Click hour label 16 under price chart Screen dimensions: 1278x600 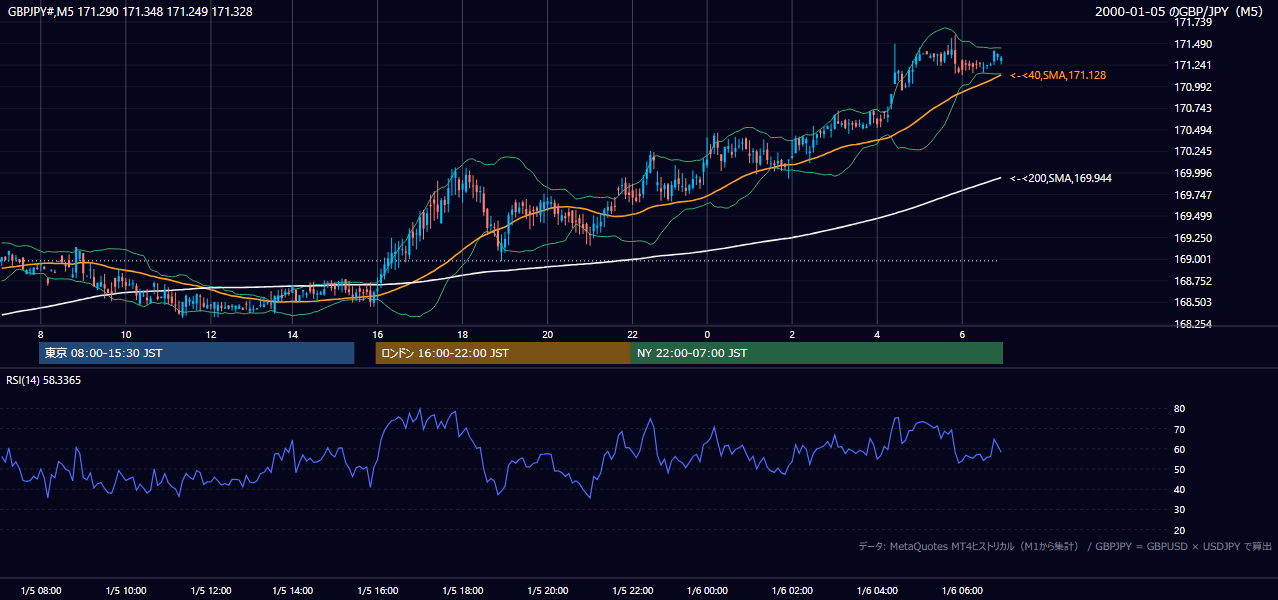tap(377, 334)
